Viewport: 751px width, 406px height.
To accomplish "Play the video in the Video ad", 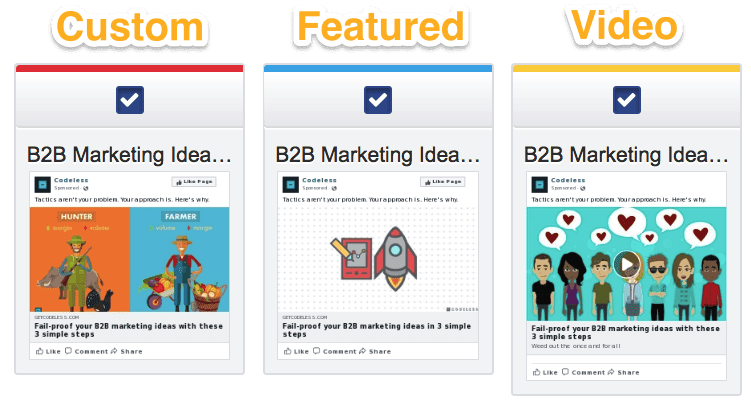I will click(x=627, y=264).
